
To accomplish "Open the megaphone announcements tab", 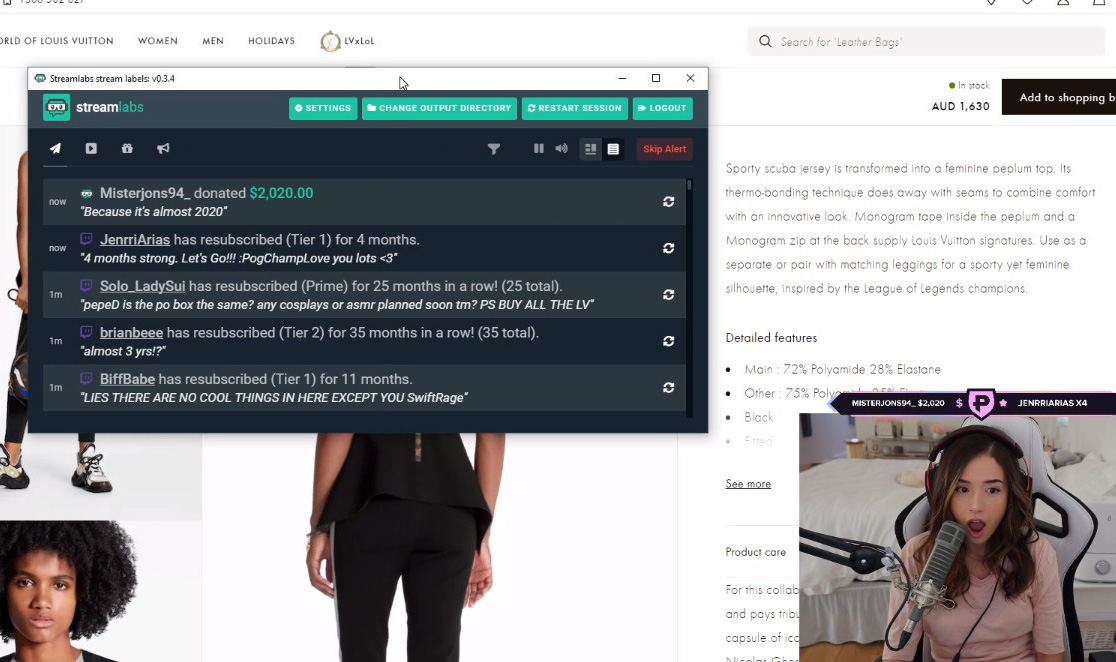I will coord(163,149).
